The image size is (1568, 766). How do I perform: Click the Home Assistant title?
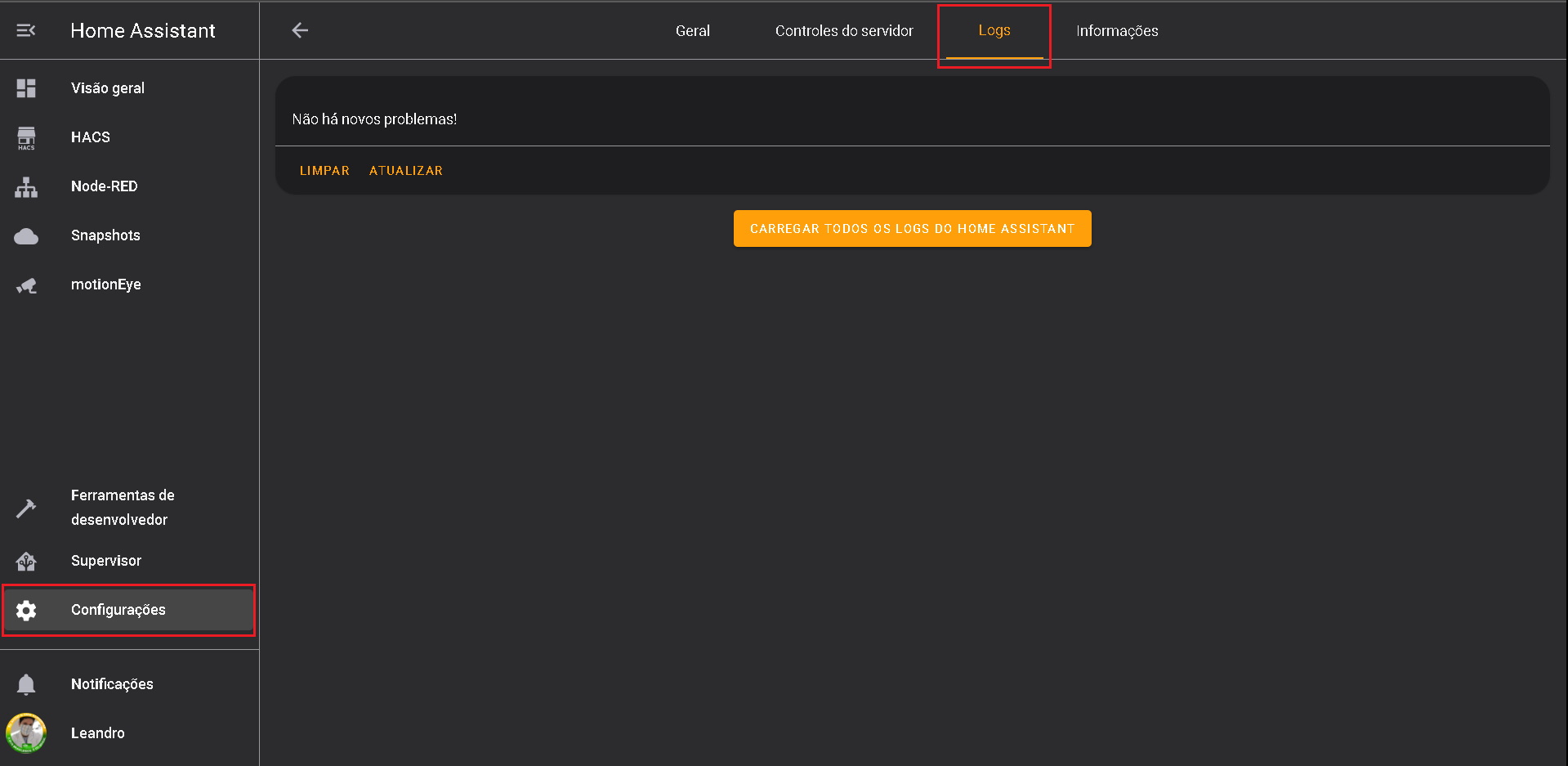[x=143, y=31]
